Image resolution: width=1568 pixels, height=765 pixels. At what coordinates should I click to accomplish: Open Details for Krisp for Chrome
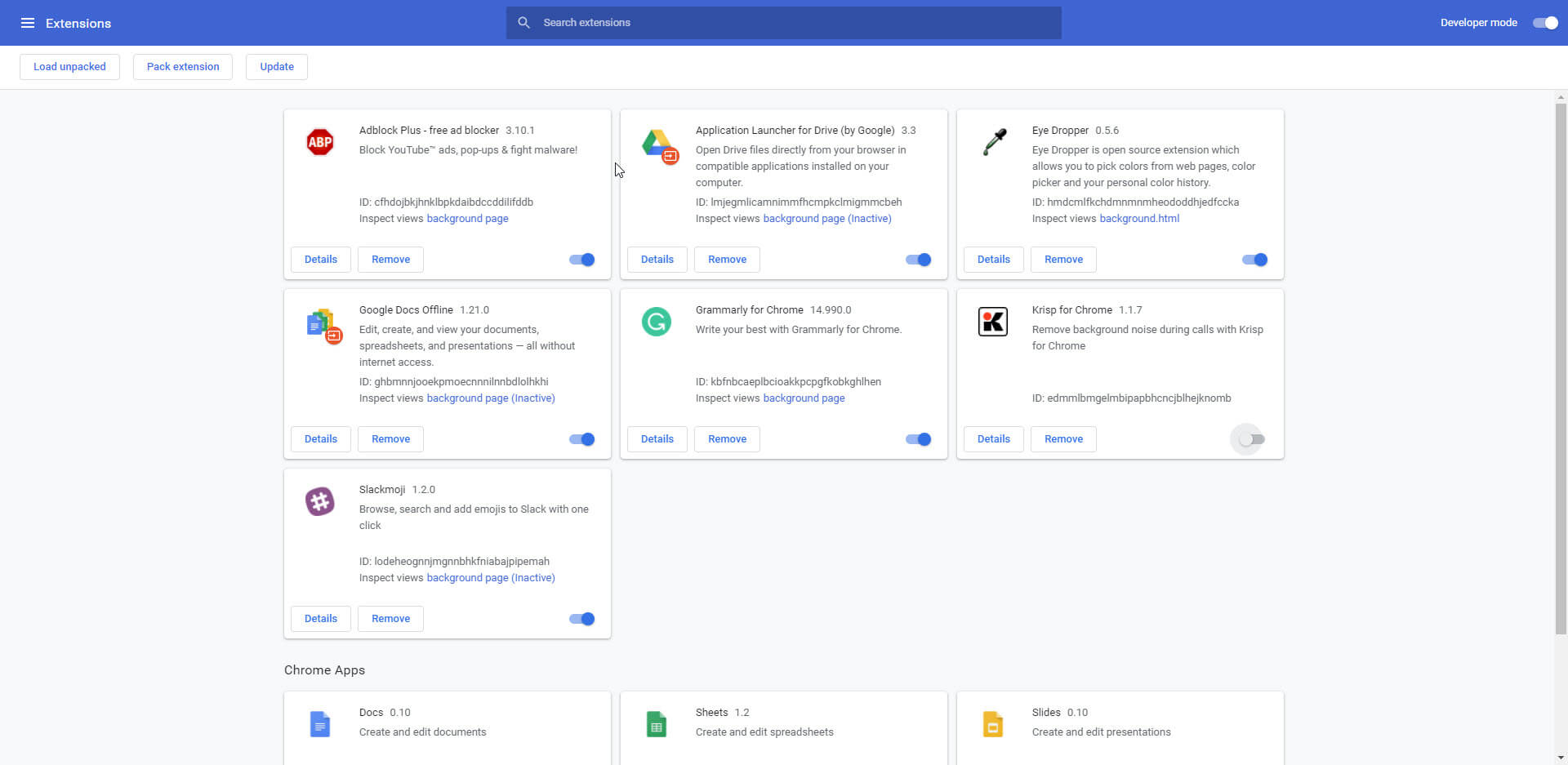pyautogui.click(x=994, y=439)
